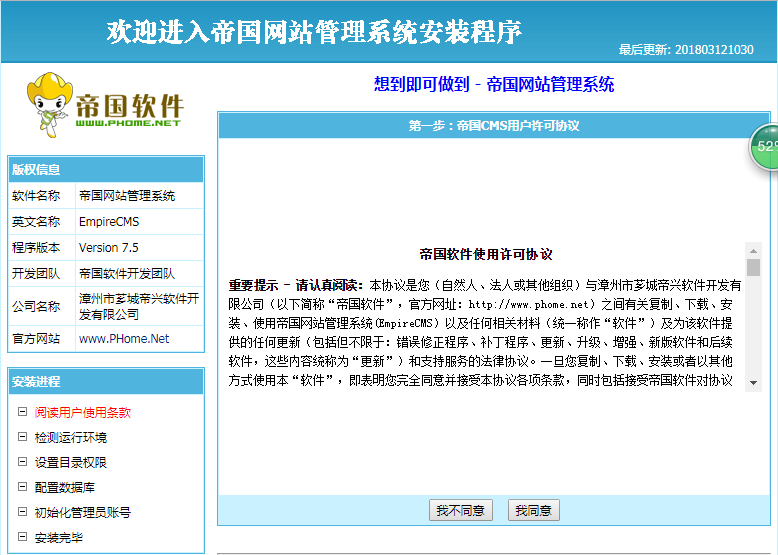Click the expand box beside 设置目录权限
This screenshot has height=555, width=778.
22,462
